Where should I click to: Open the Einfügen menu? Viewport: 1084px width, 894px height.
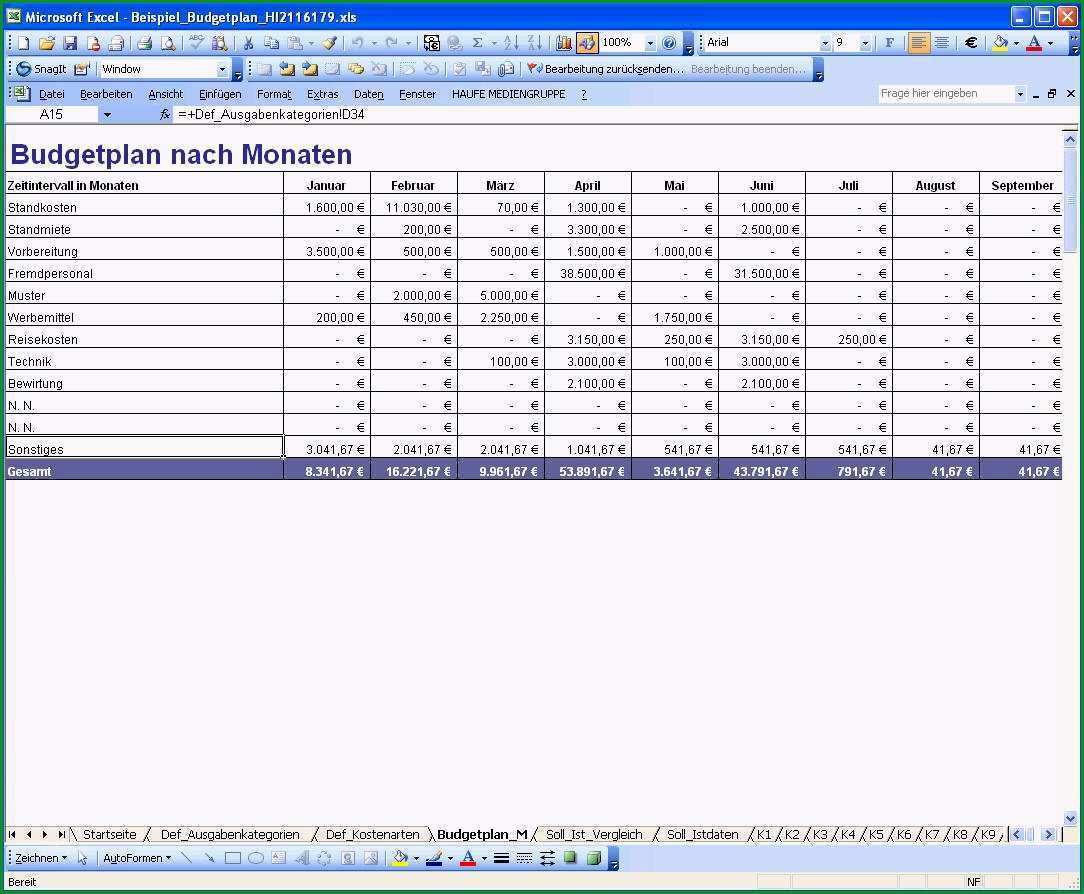[221, 94]
